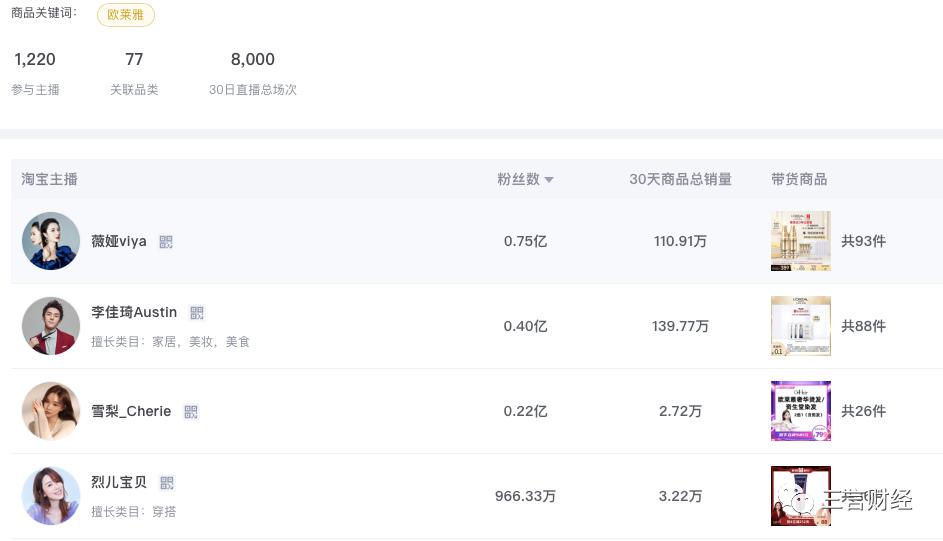Click 共93件 products link
The image size is (943, 541).
(863, 241)
